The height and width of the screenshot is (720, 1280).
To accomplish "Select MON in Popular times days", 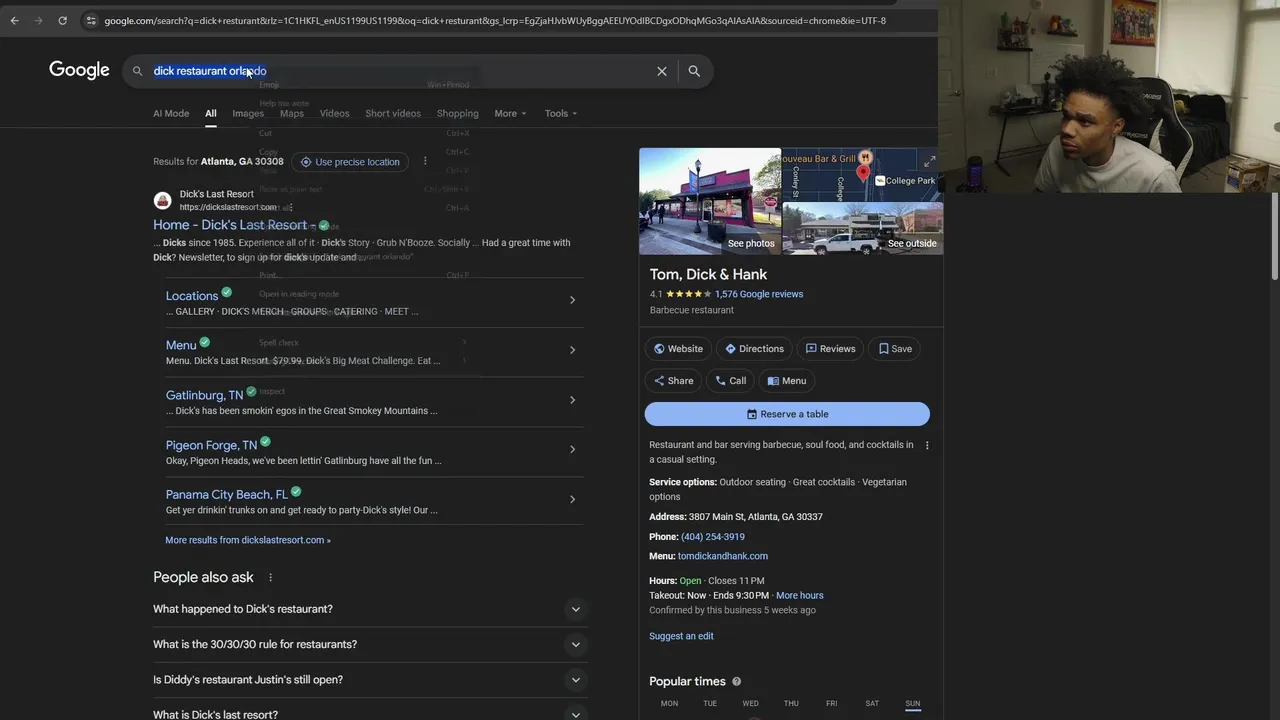I will pos(669,703).
